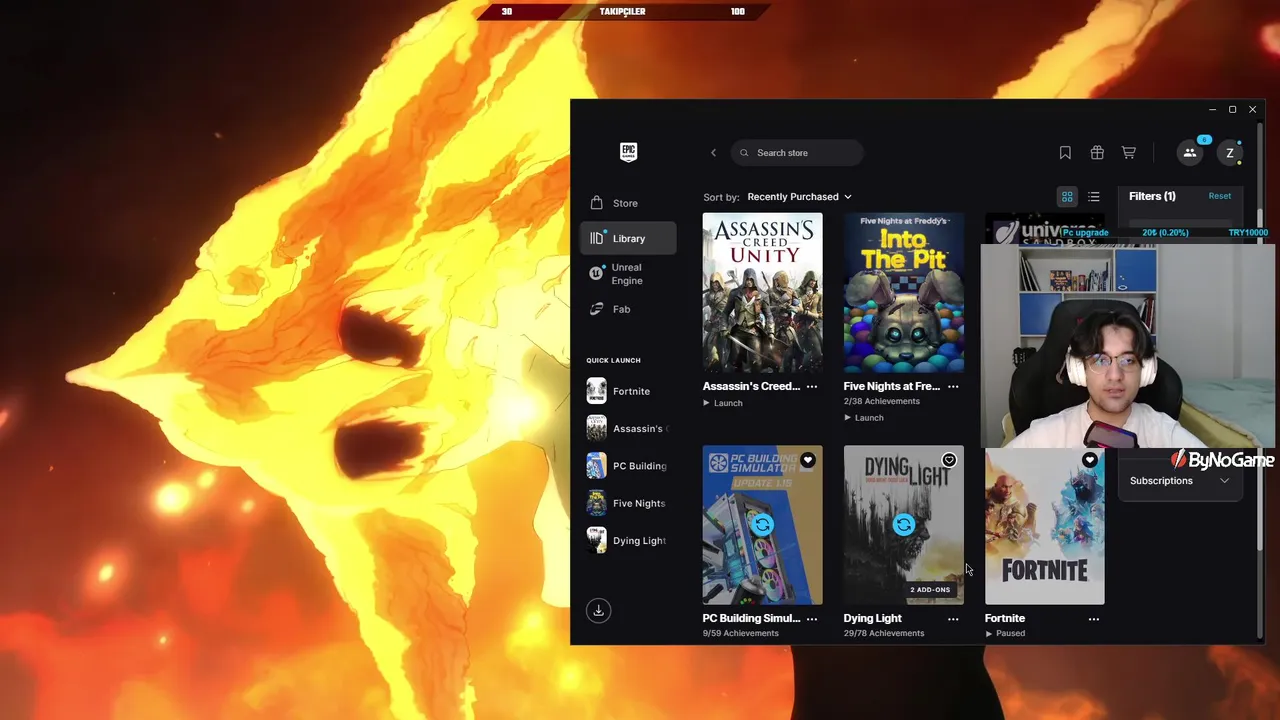Open the Recently Purchased sort dropdown
The height and width of the screenshot is (720, 1280).
(x=799, y=197)
